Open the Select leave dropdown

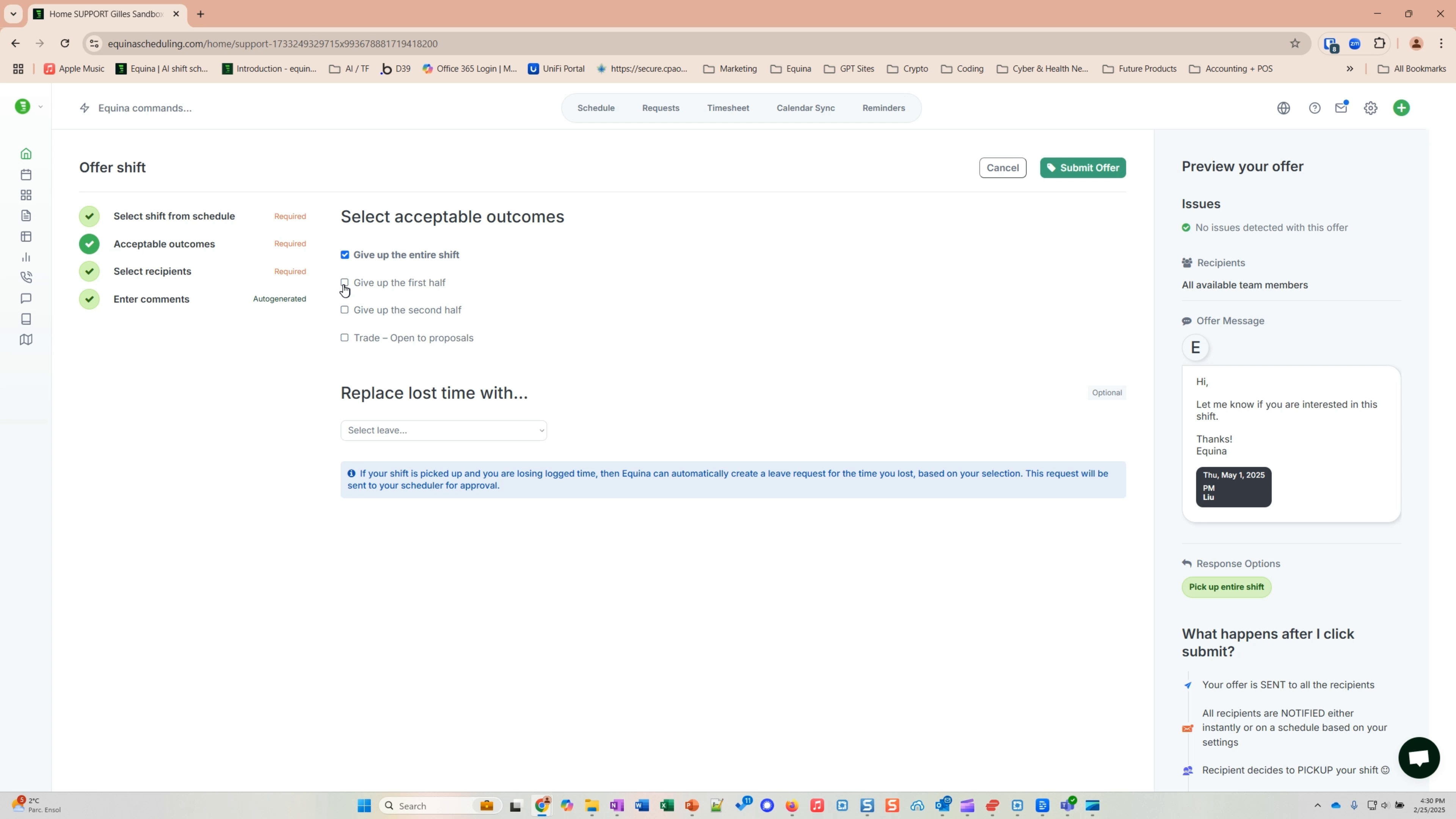click(443, 430)
